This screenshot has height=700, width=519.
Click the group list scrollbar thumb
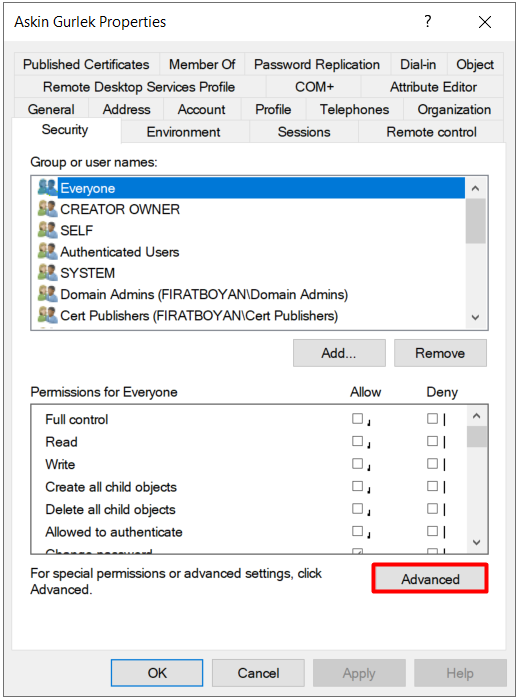(x=475, y=221)
